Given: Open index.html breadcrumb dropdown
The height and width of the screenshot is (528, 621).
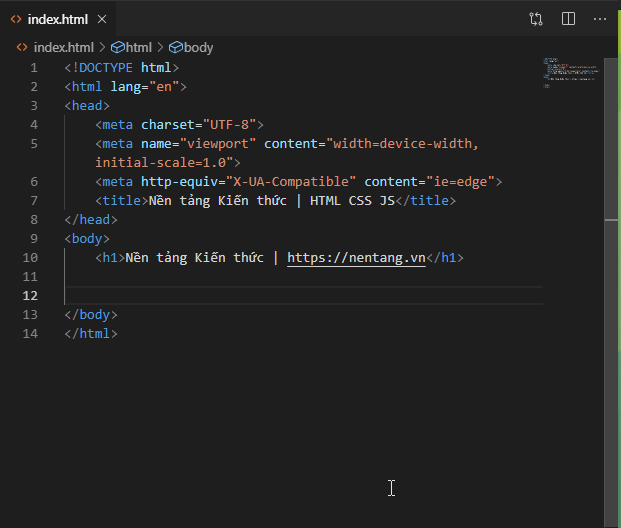Looking at the screenshot, I should tap(63, 47).
